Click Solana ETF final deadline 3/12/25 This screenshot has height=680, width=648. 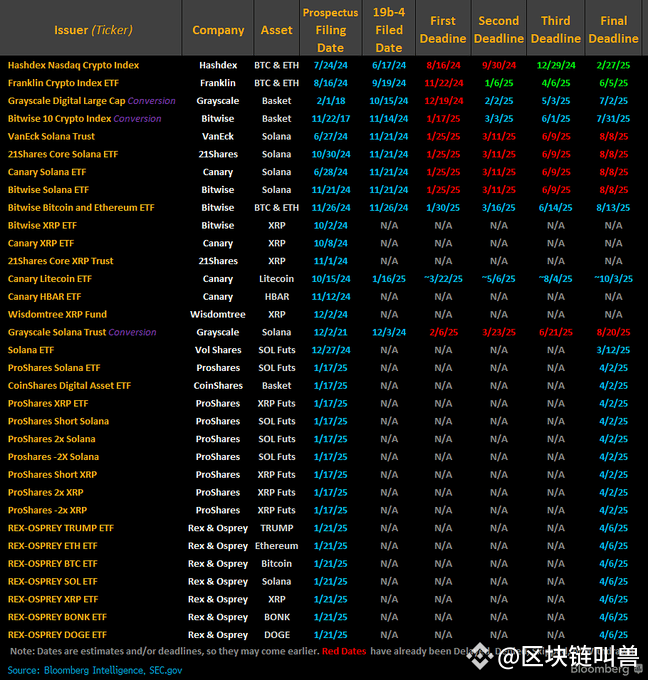[x=613, y=350]
